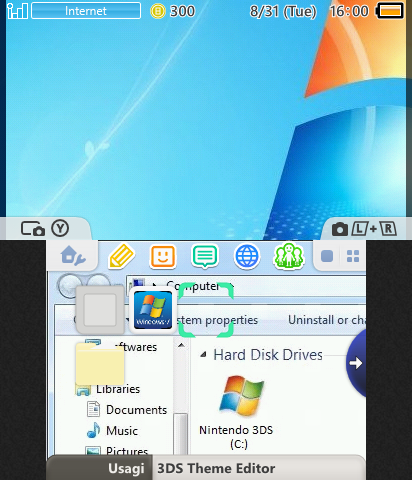Select the green-bracketed empty slot
This screenshot has width=412, height=480.
(206, 310)
